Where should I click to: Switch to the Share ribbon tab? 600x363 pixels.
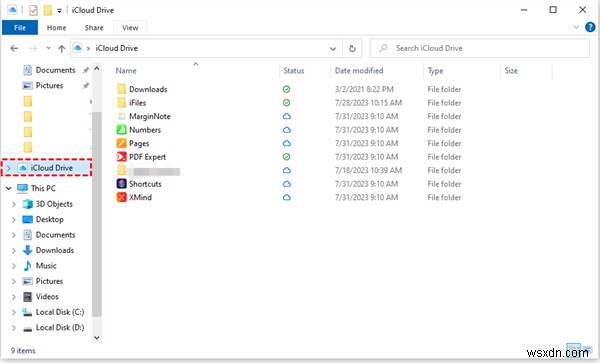94,28
